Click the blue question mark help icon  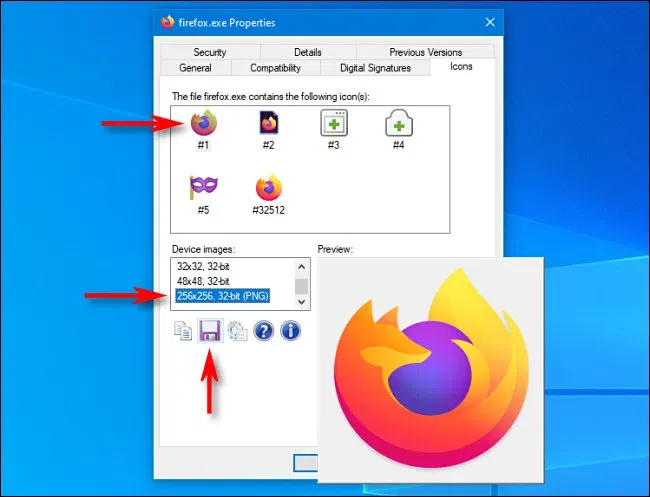point(264,330)
